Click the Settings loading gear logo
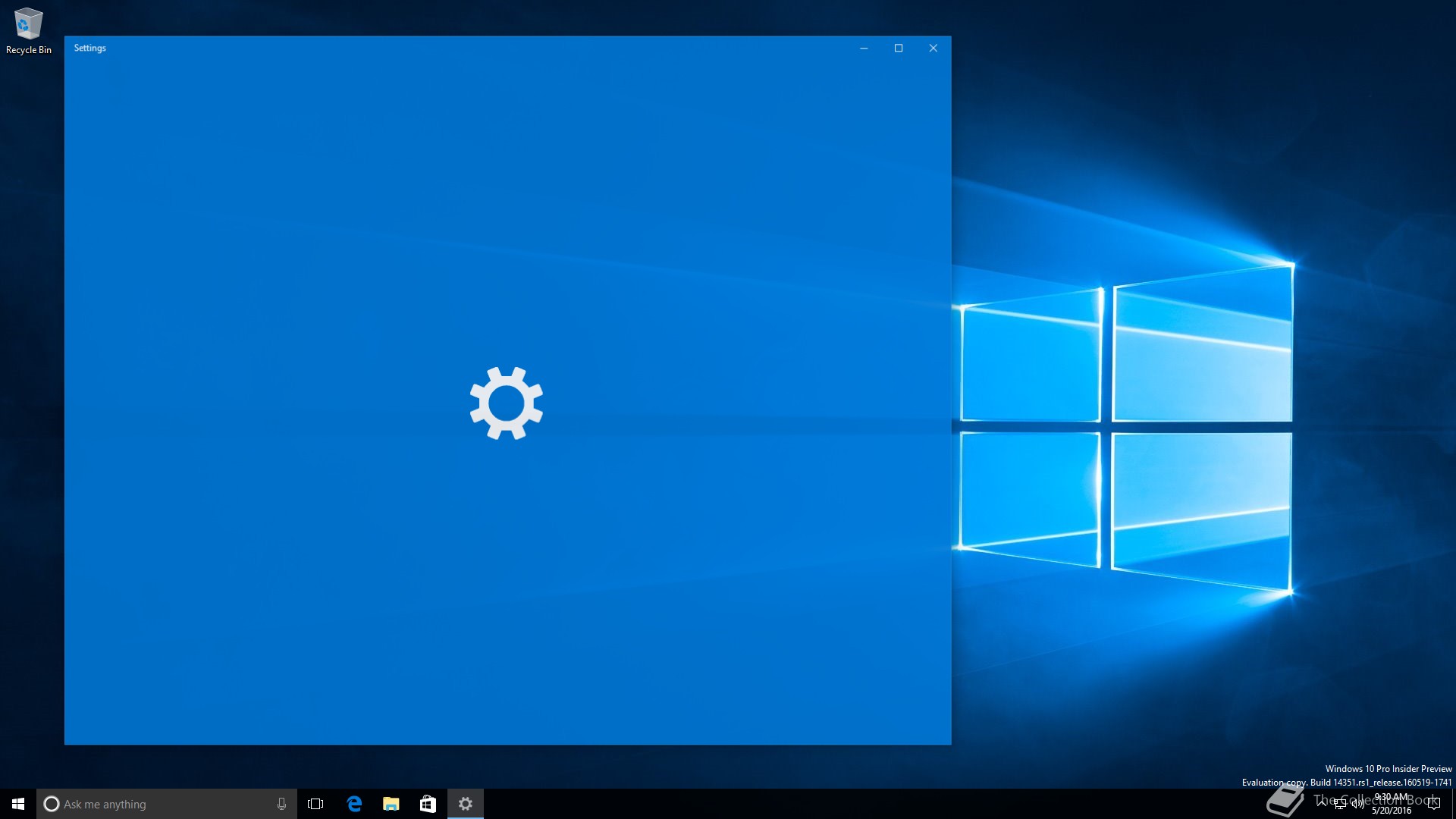Image resolution: width=1456 pixels, height=819 pixels. pyautogui.click(x=507, y=403)
